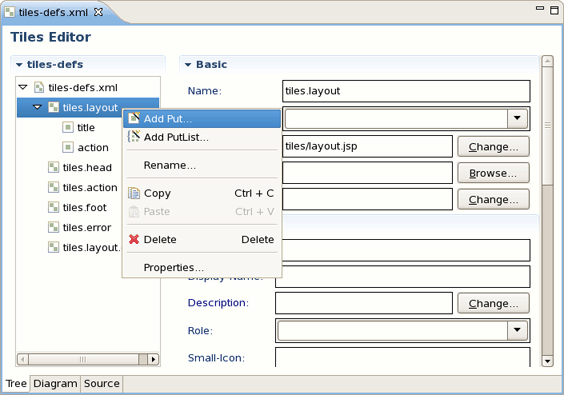Select Copy in context menu

click(202, 193)
